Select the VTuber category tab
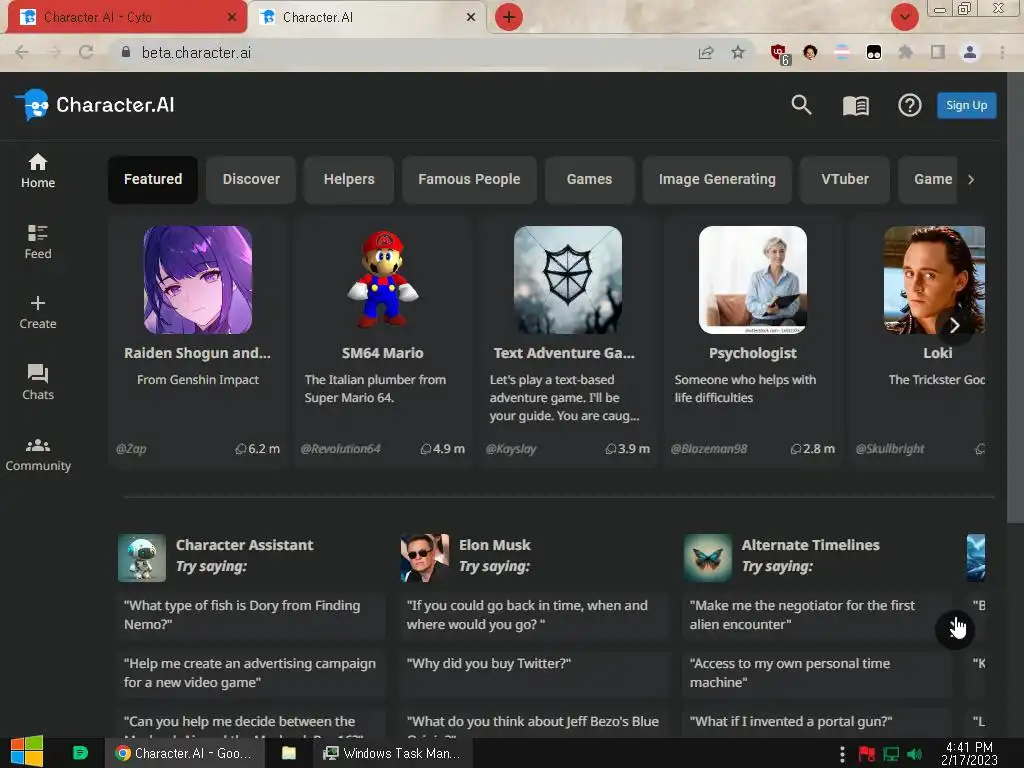The height and width of the screenshot is (768, 1024). pyautogui.click(x=845, y=180)
